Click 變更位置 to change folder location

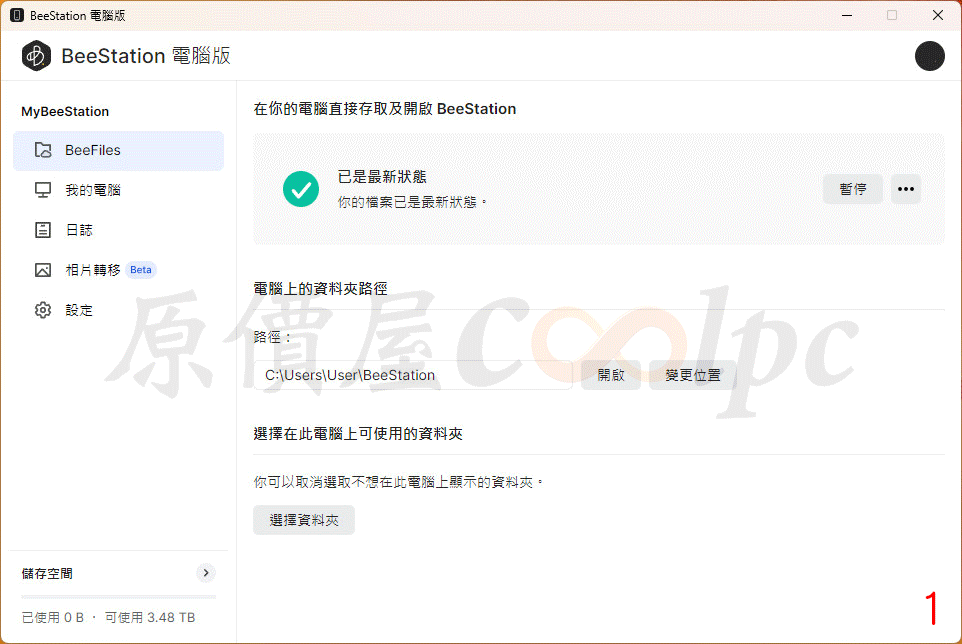[x=693, y=375]
